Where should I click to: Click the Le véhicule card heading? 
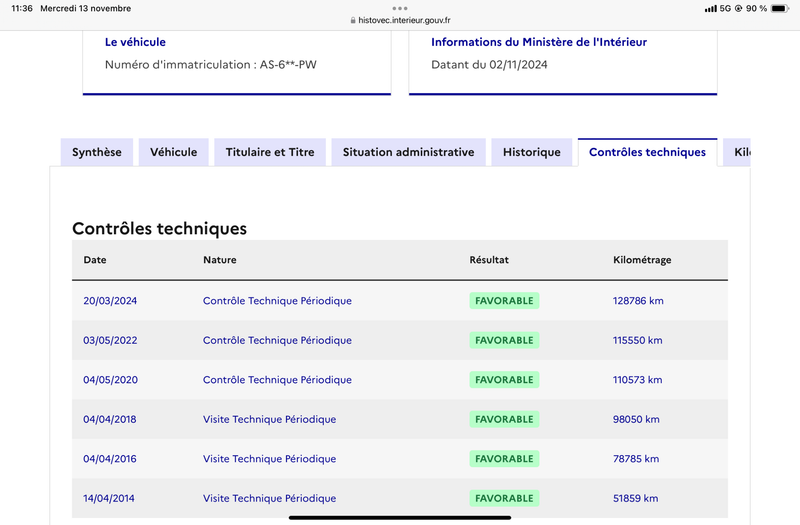tap(135, 42)
